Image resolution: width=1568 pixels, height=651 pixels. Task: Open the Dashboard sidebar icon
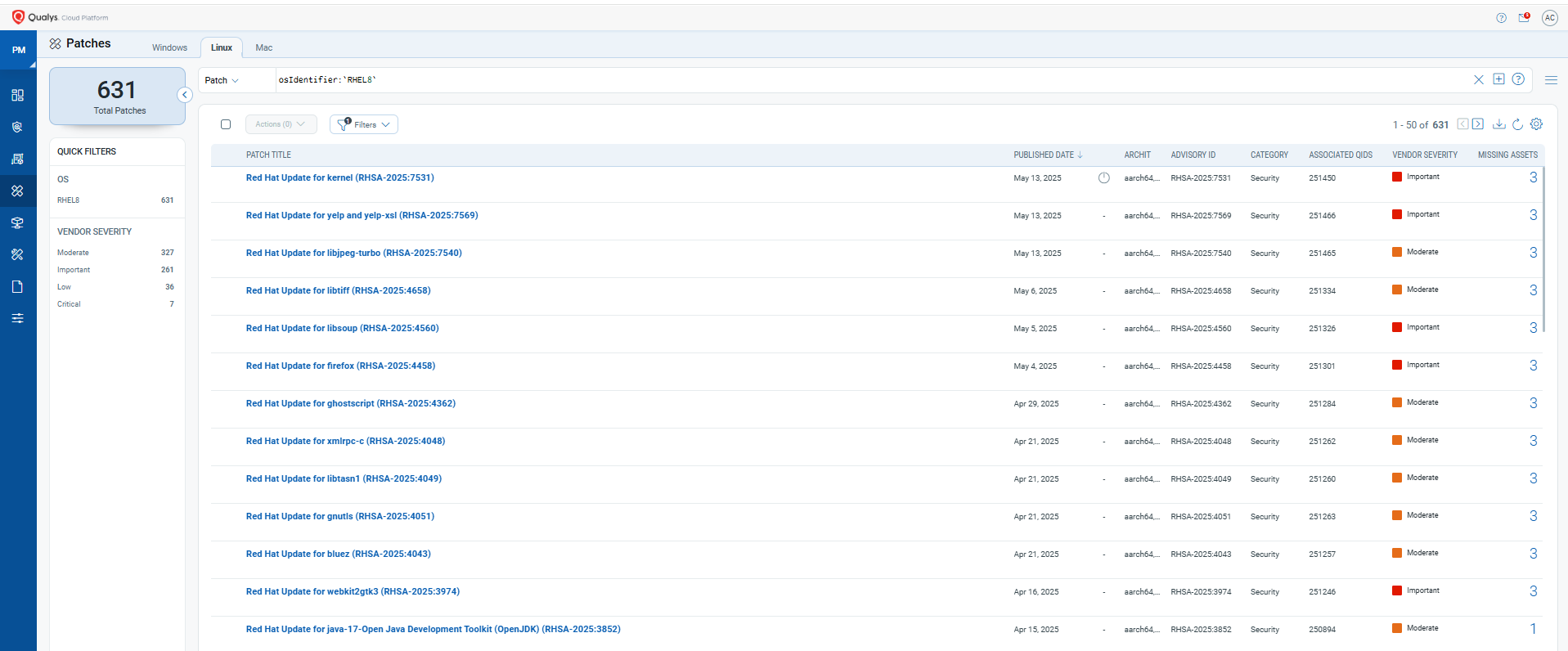coord(17,95)
